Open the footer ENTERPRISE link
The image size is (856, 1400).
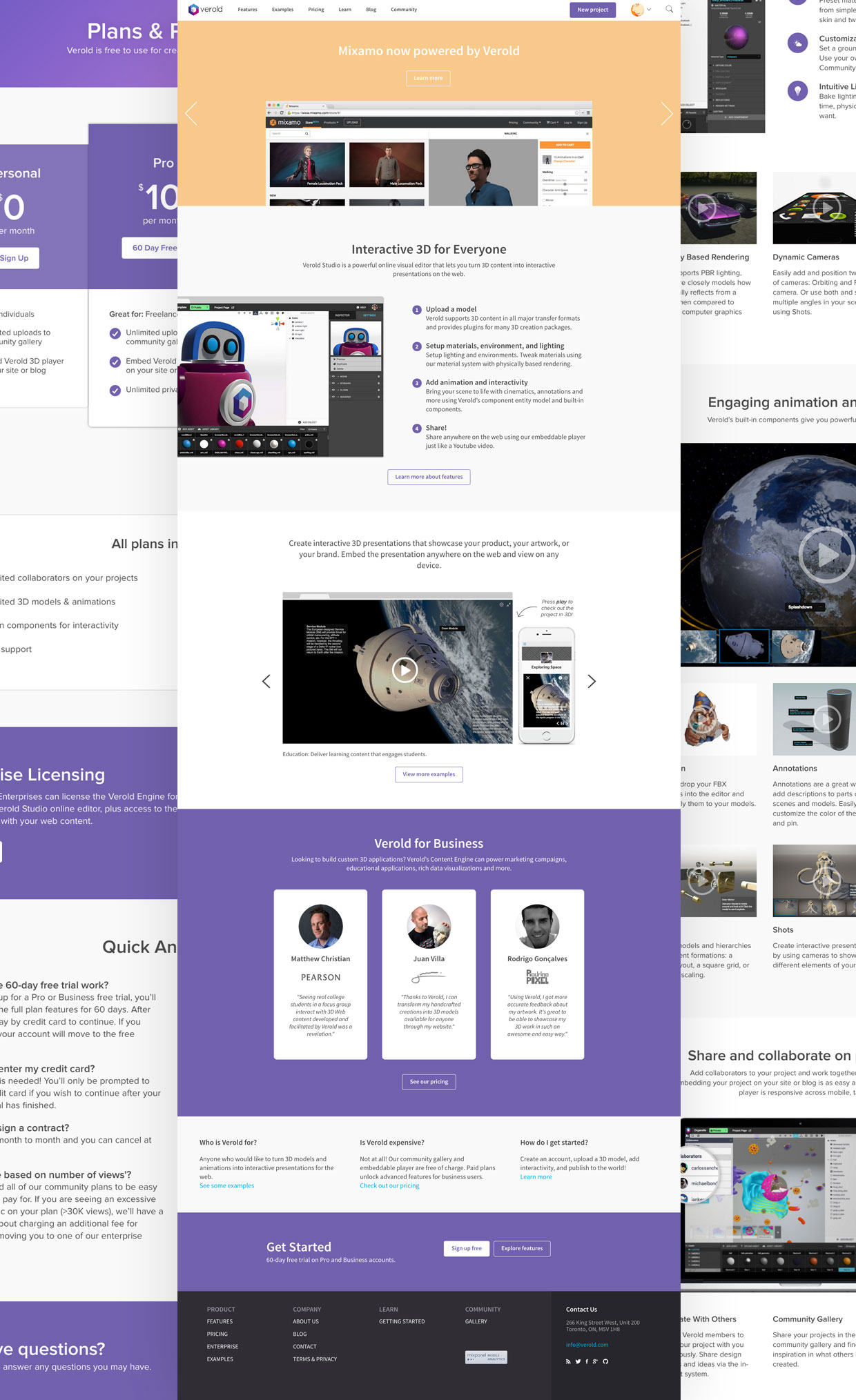(222, 1346)
